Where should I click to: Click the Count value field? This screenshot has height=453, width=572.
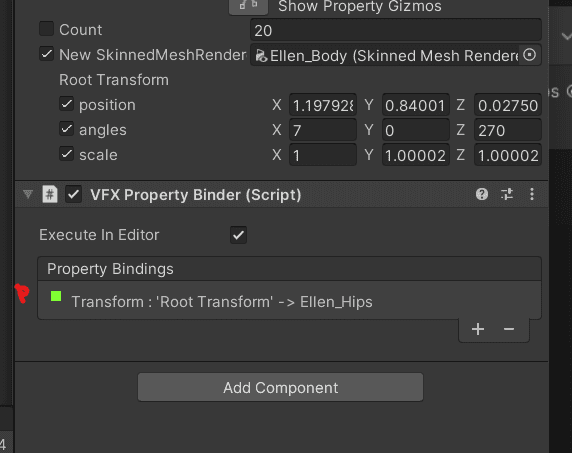point(396,30)
